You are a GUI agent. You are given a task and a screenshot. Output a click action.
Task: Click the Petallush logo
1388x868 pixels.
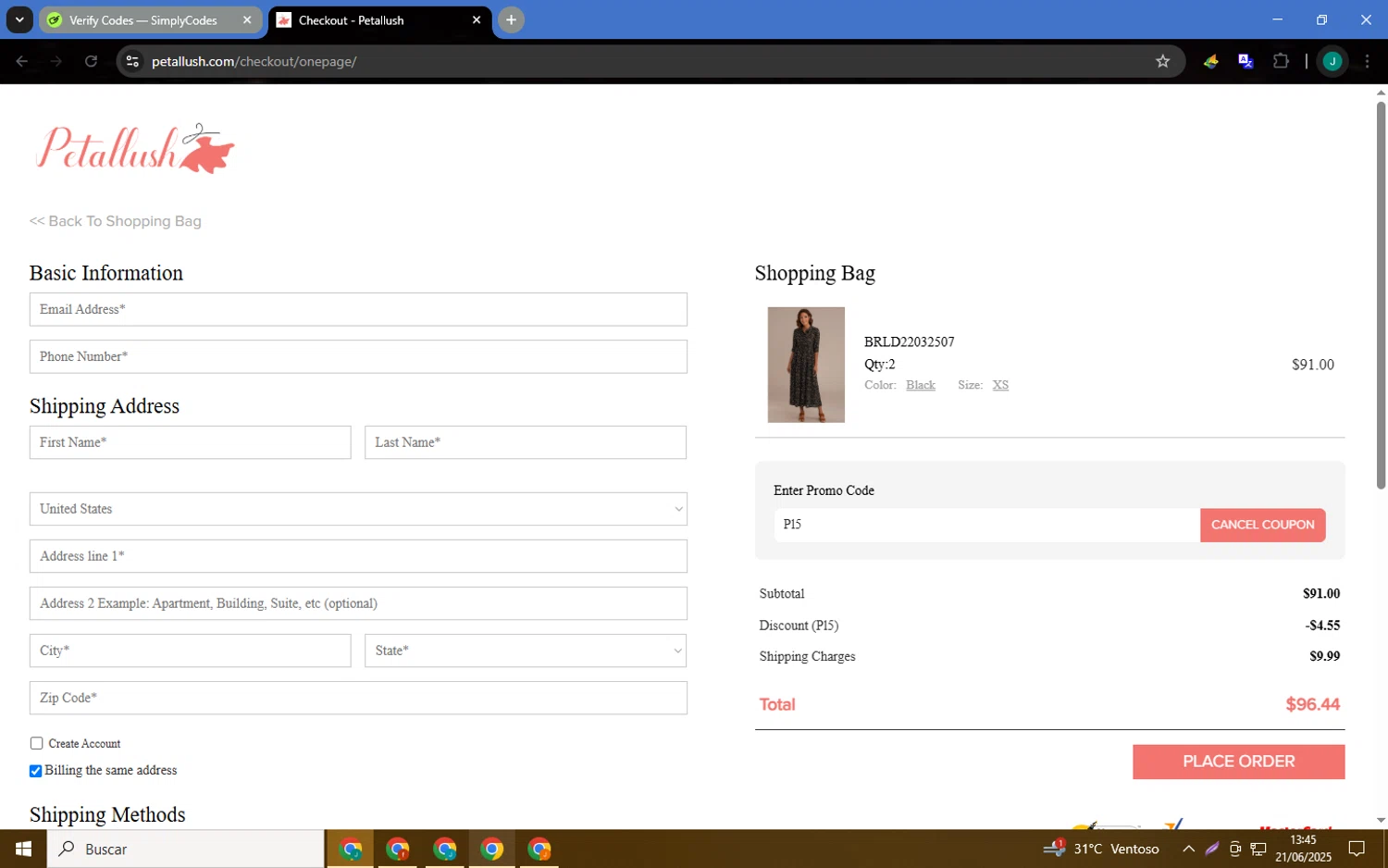click(x=135, y=148)
